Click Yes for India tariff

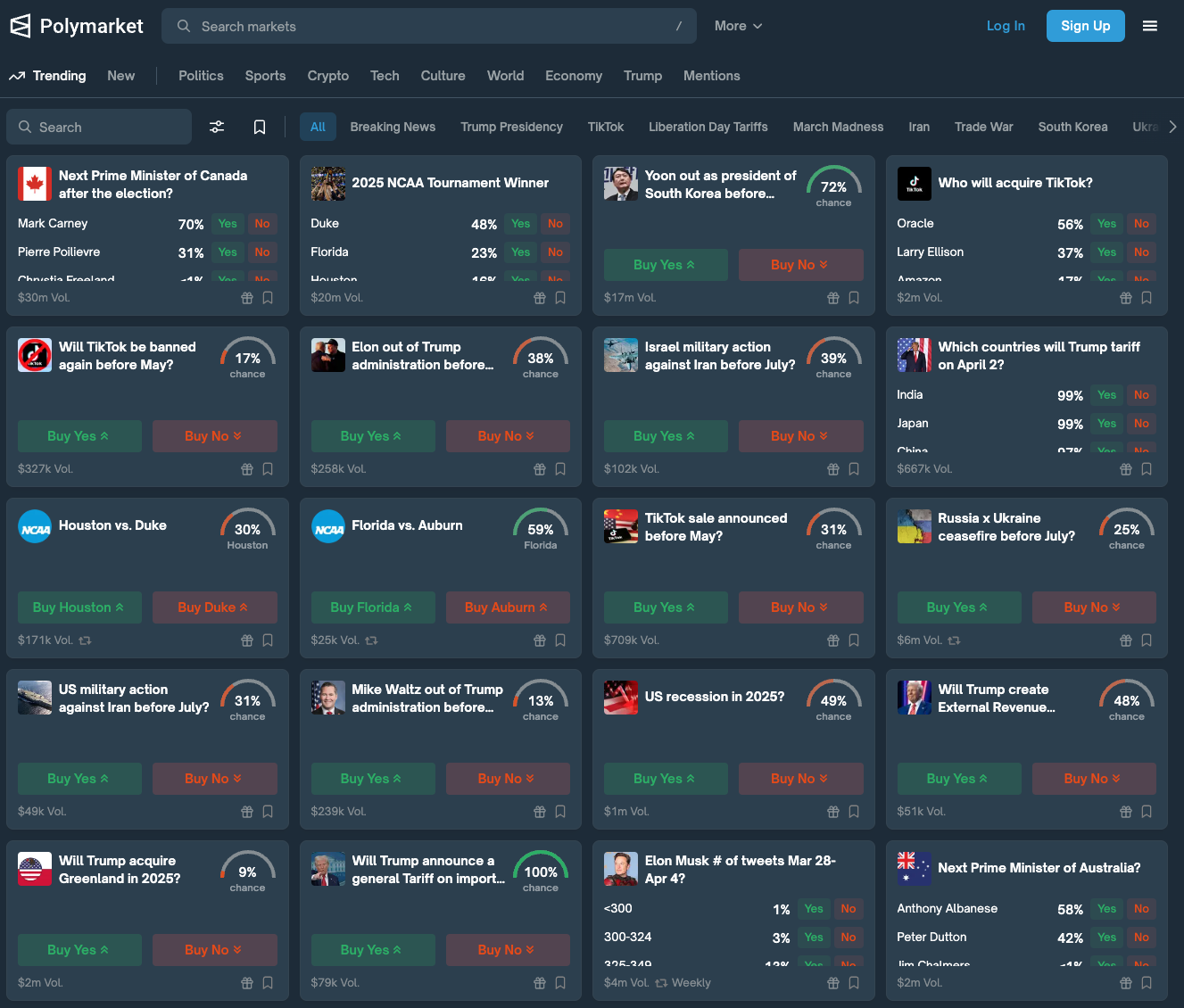[x=1107, y=395]
